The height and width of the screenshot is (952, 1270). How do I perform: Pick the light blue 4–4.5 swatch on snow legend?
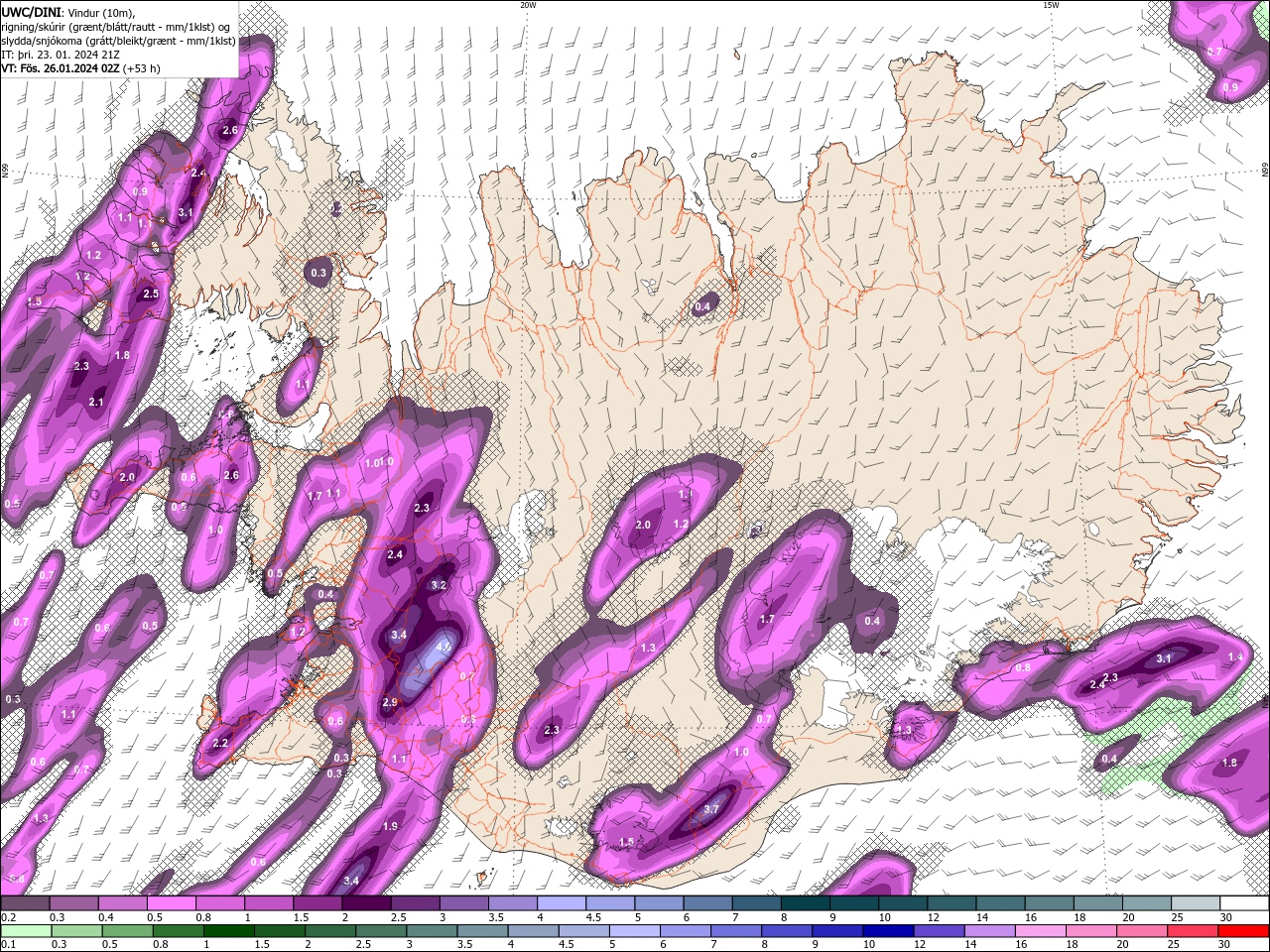[x=561, y=903]
